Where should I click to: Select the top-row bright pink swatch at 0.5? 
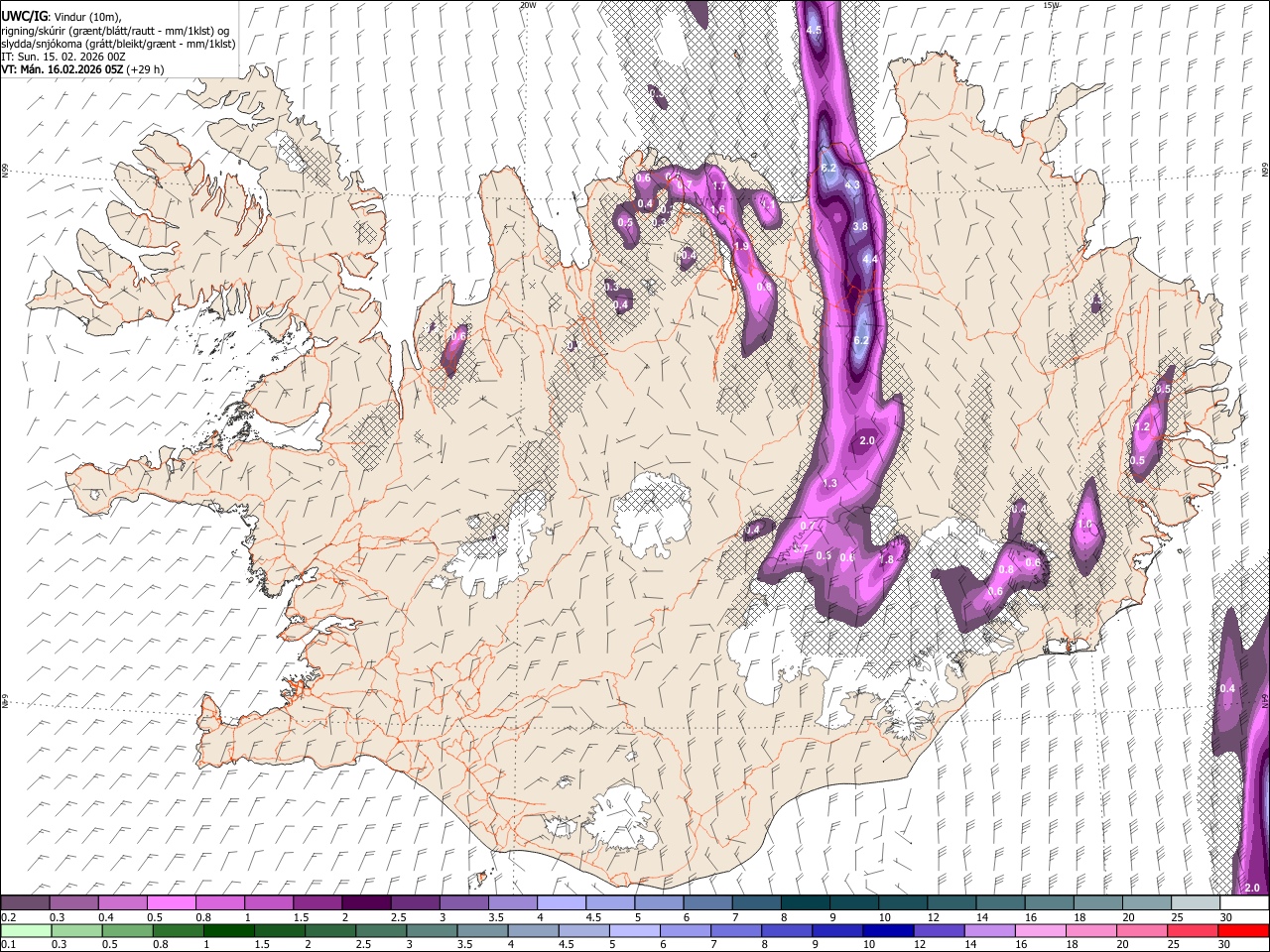[x=172, y=903]
